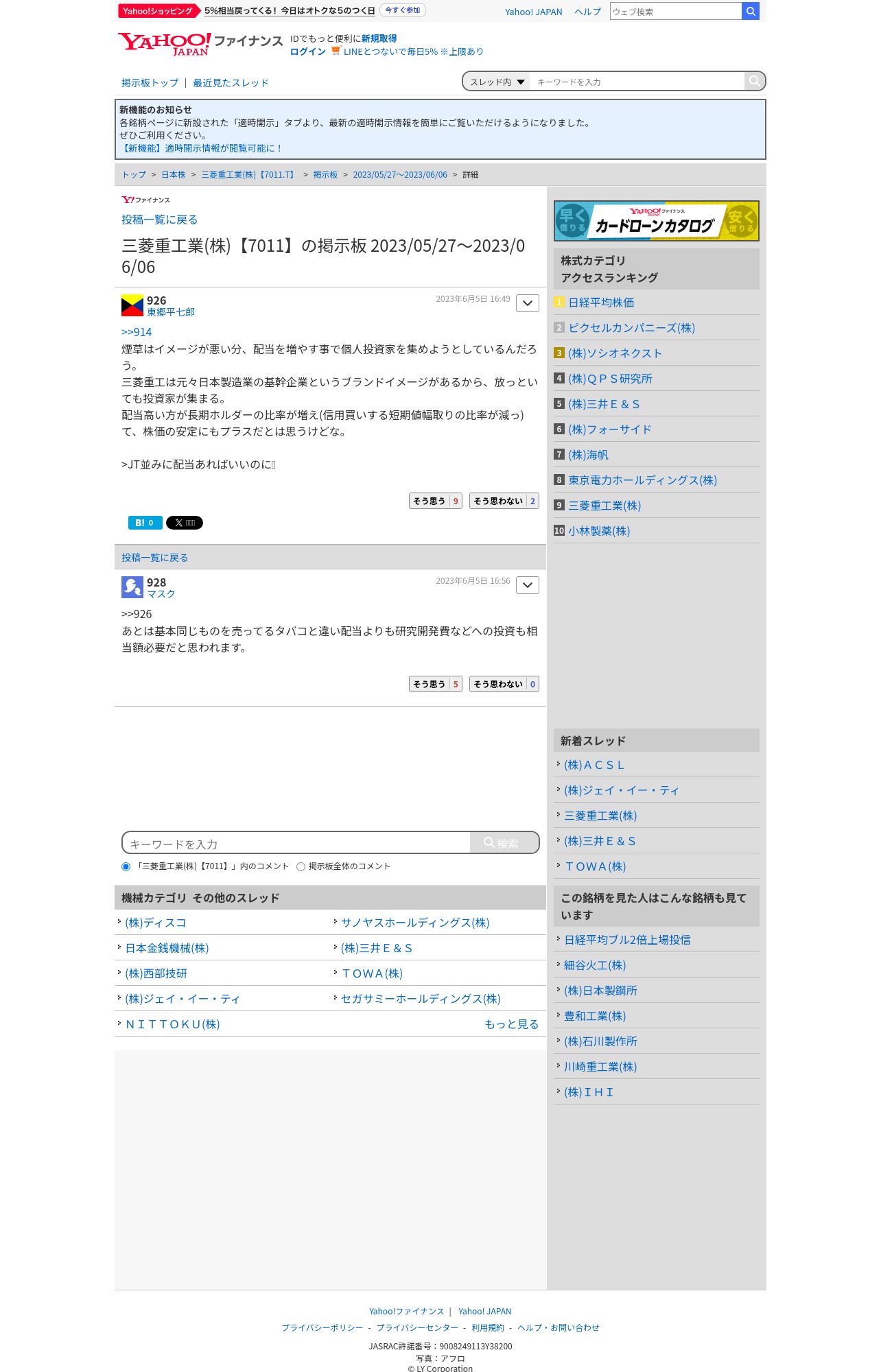This screenshot has height=1372, width=881.
Task: Open マスク user profile link
Action: 161,594
